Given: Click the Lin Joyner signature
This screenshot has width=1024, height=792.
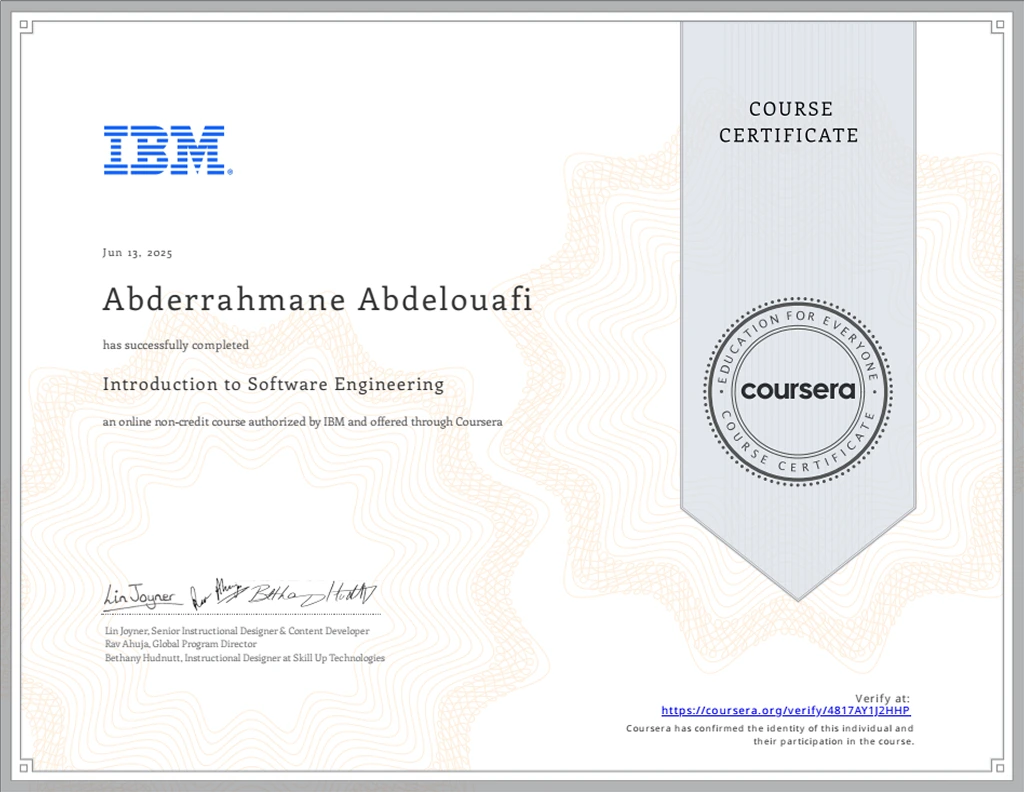Looking at the screenshot, I should point(142,595).
